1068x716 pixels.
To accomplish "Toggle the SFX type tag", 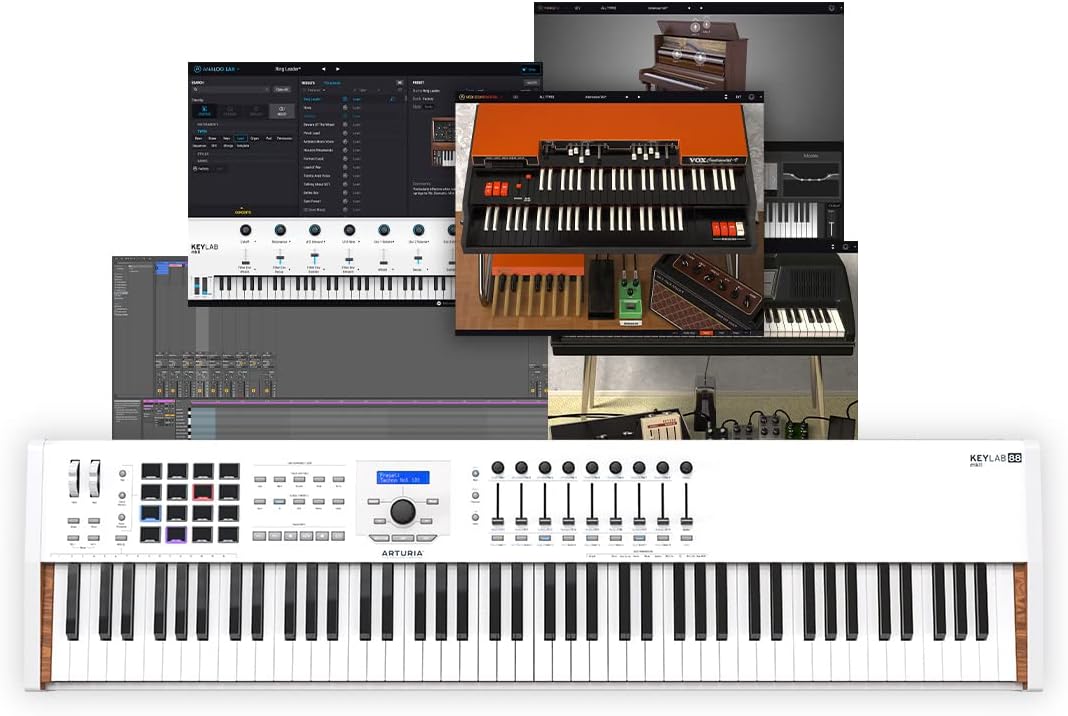I will coord(214,146).
